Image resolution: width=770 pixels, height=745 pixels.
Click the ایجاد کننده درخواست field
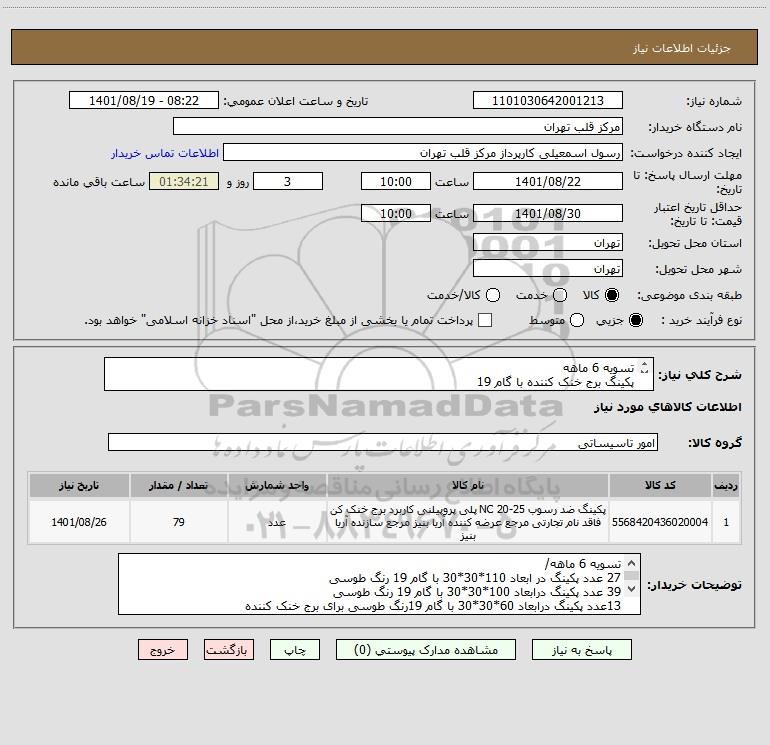[x=423, y=152]
